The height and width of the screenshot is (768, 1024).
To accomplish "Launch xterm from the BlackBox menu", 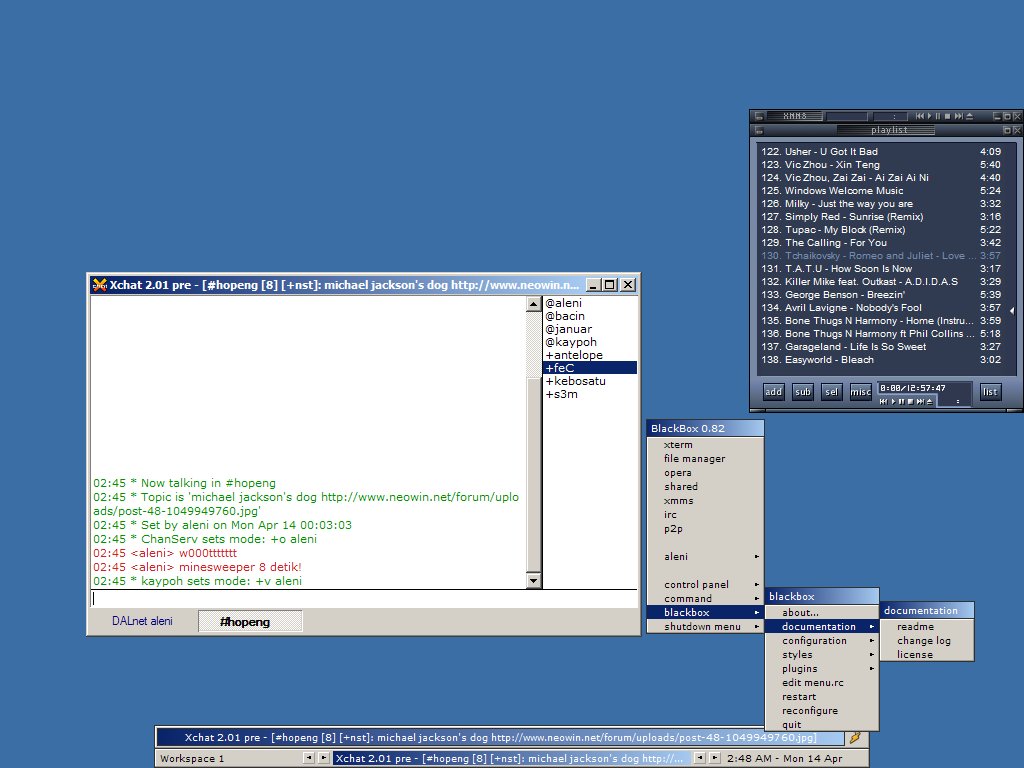I will (705, 445).
